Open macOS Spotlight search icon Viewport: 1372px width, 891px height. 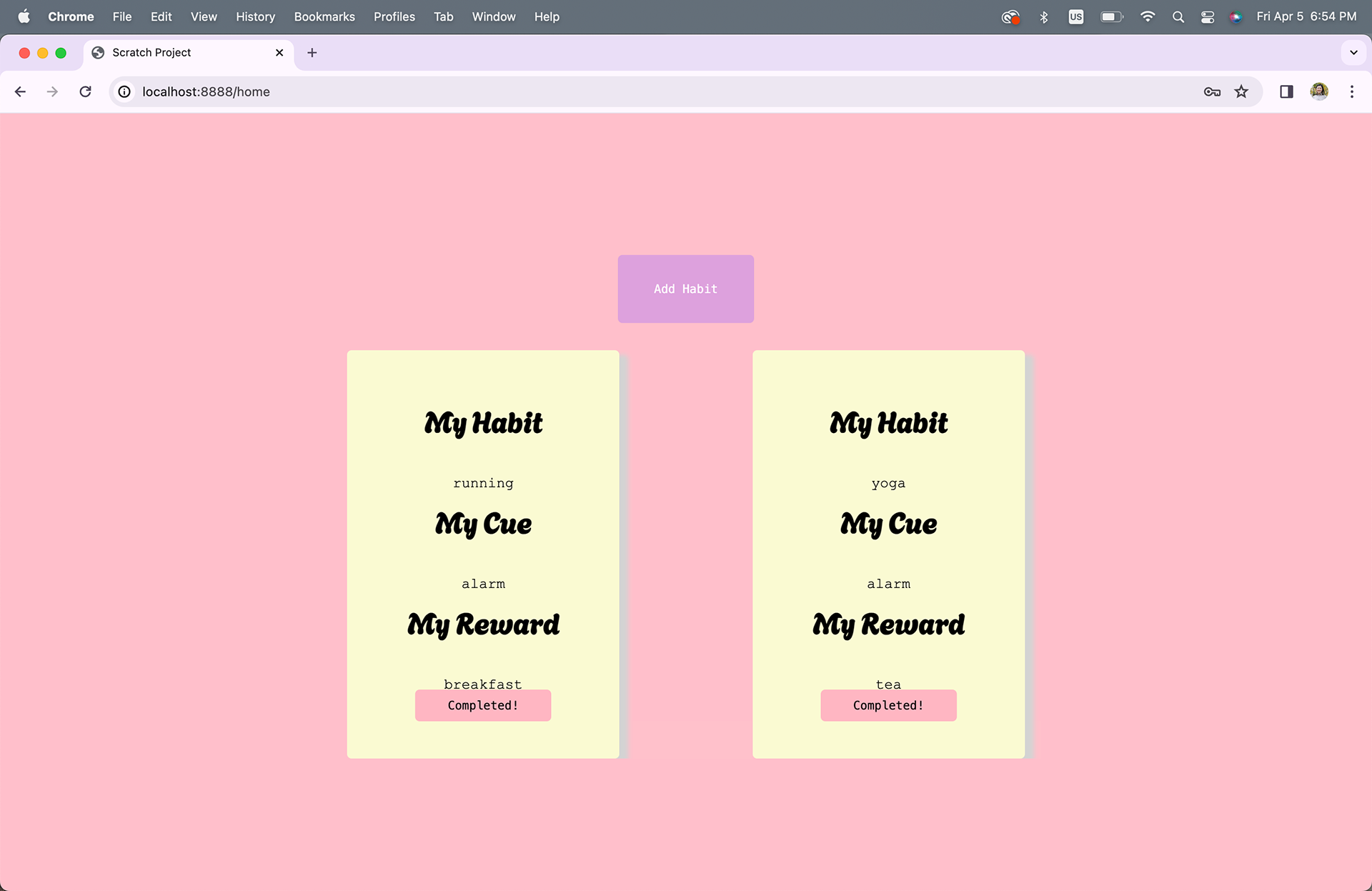pos(1178,16)
